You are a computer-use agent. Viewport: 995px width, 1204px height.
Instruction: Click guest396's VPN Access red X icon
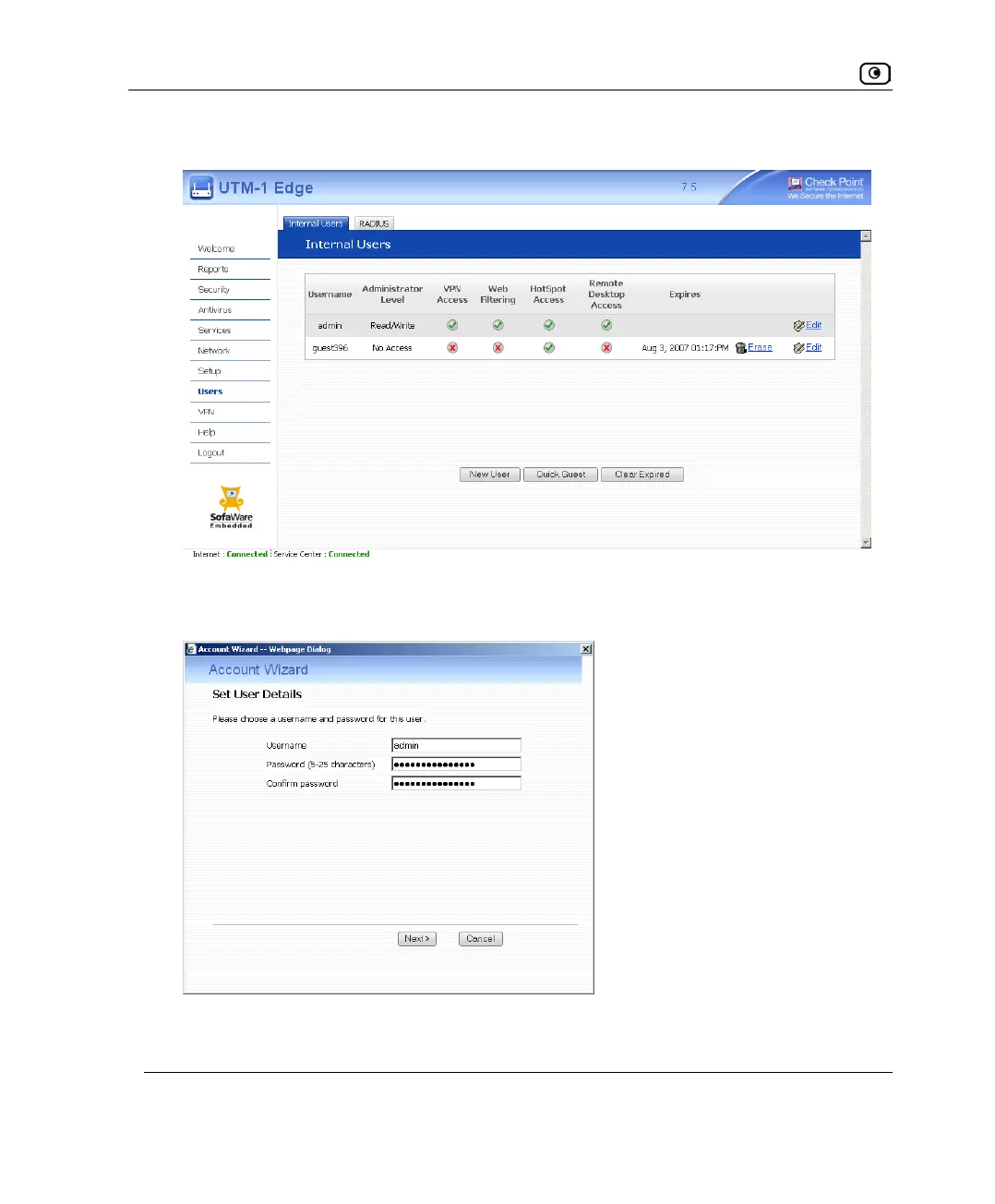[x=452, y=348]
